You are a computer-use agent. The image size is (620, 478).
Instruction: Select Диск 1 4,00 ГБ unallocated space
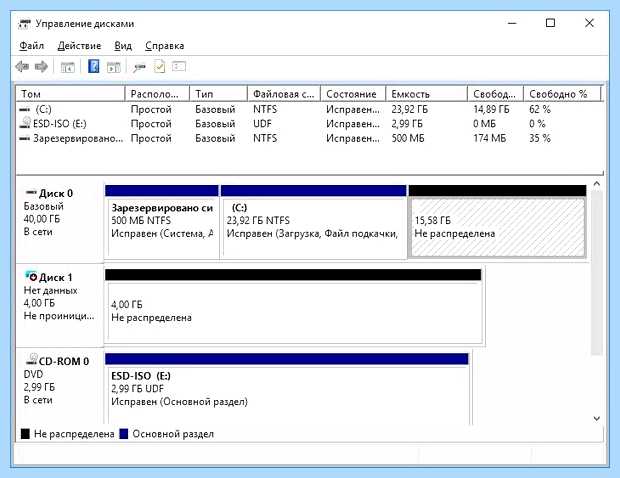point(293,306)
